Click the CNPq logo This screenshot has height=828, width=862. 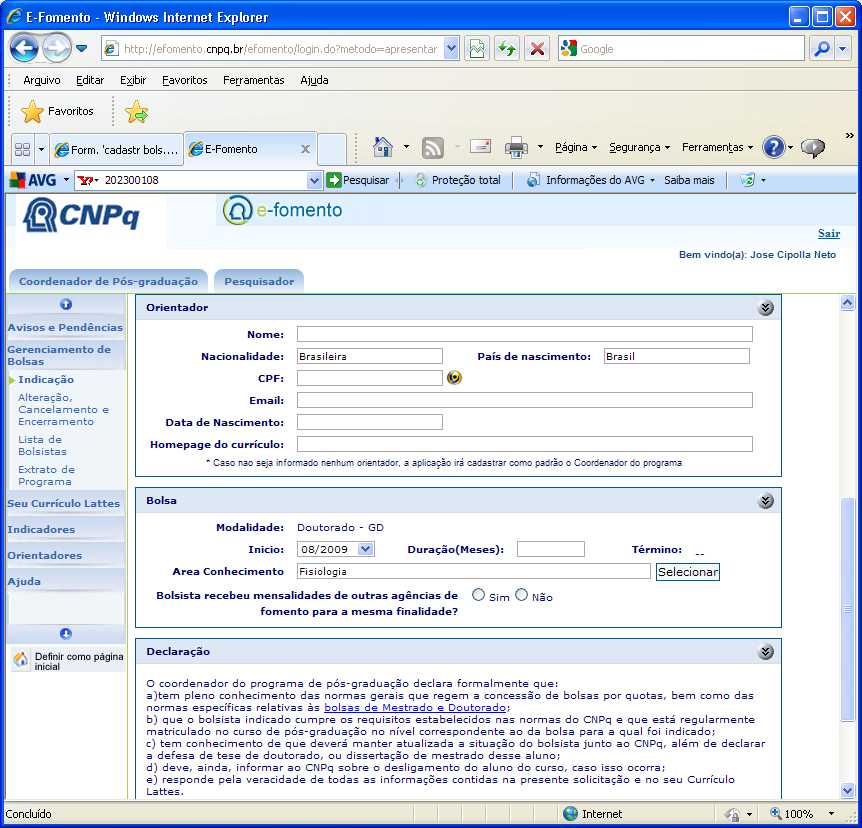pyautogui.click(x=81, y=214)
